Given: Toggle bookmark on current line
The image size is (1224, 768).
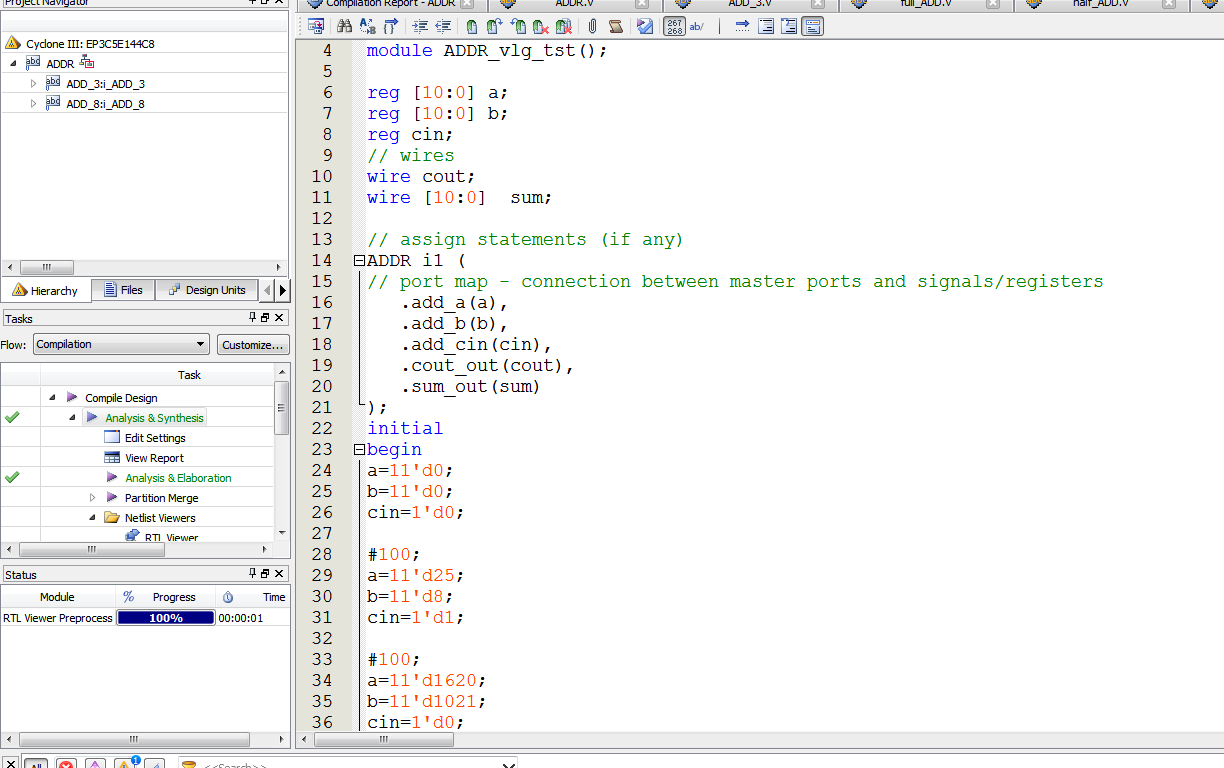Looking at the screenshot, I should click(x=472, y=26).
